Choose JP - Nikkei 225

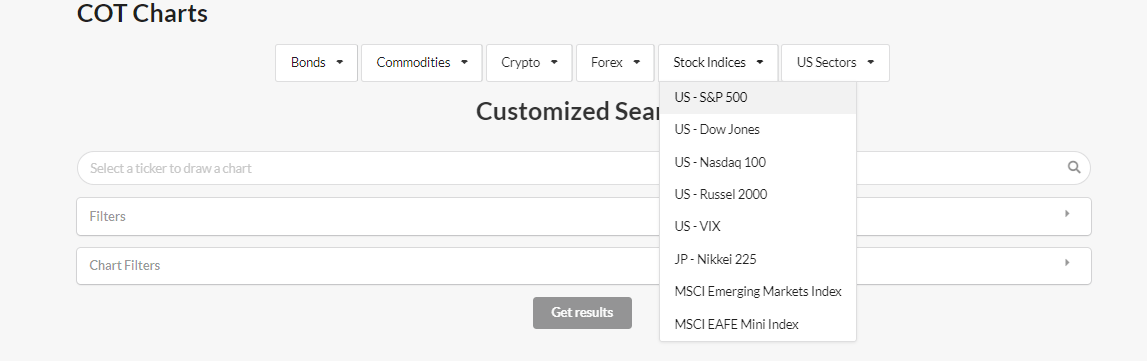pyautogui.click(x=758, y=259)
